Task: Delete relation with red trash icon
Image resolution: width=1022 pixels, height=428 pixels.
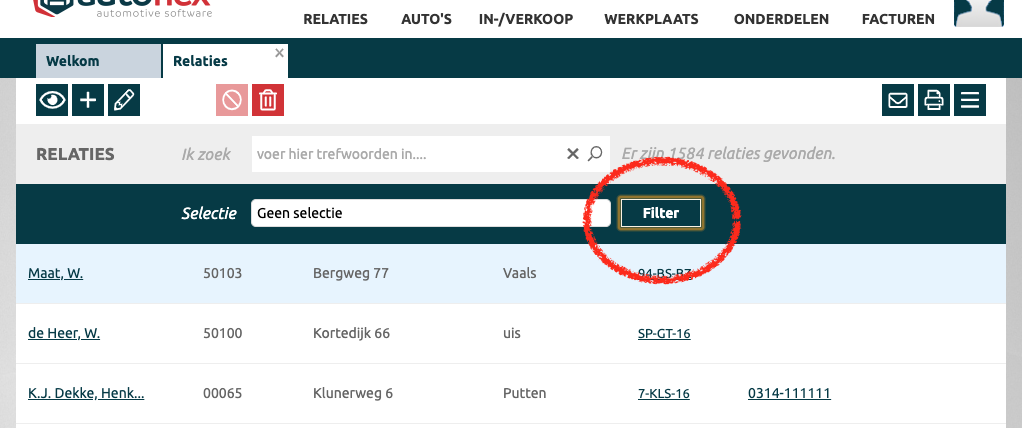Action: 268,100
